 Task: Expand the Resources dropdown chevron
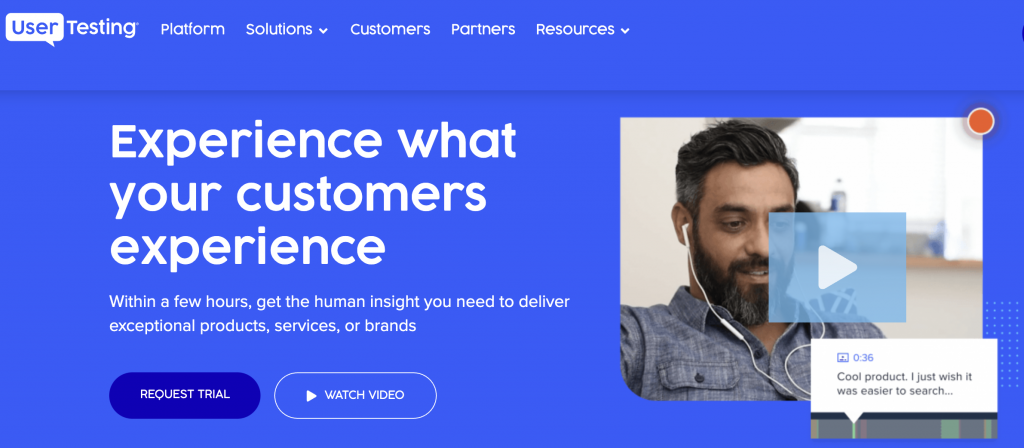[x=625, y=31]
